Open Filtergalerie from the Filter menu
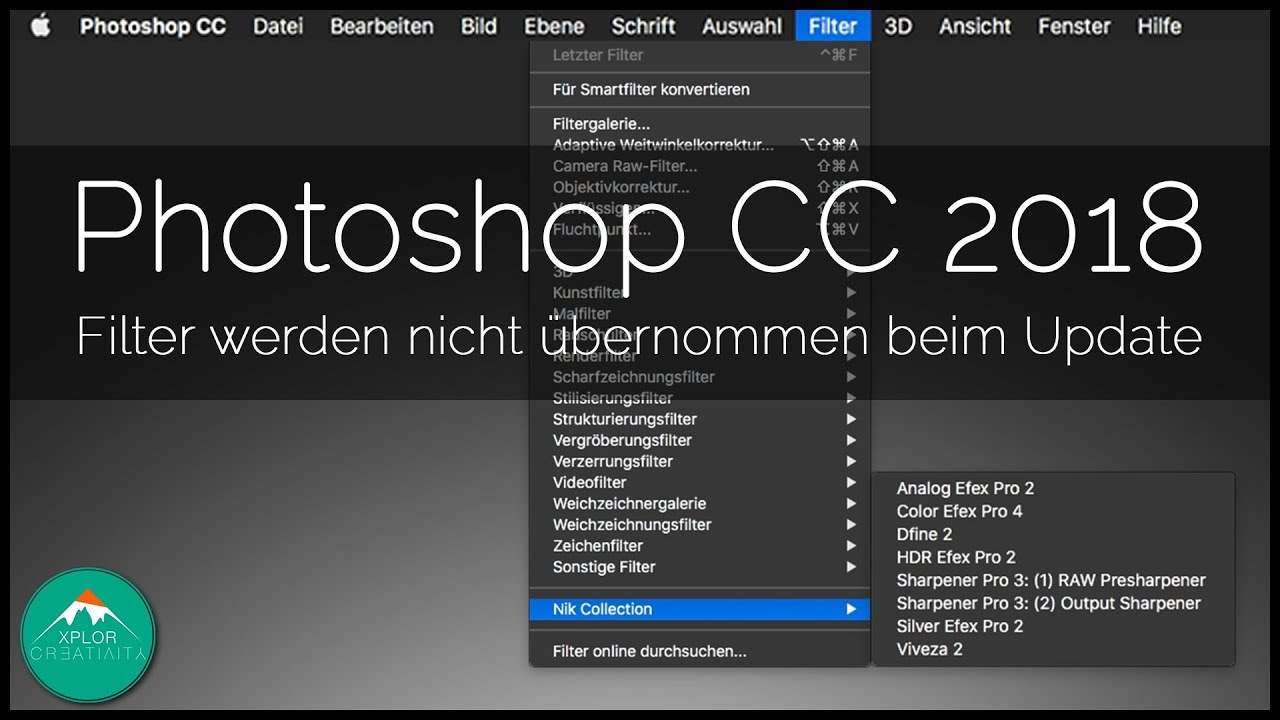Image resolution: width=1280 pixels, height=720 pixels. point(700,124)
